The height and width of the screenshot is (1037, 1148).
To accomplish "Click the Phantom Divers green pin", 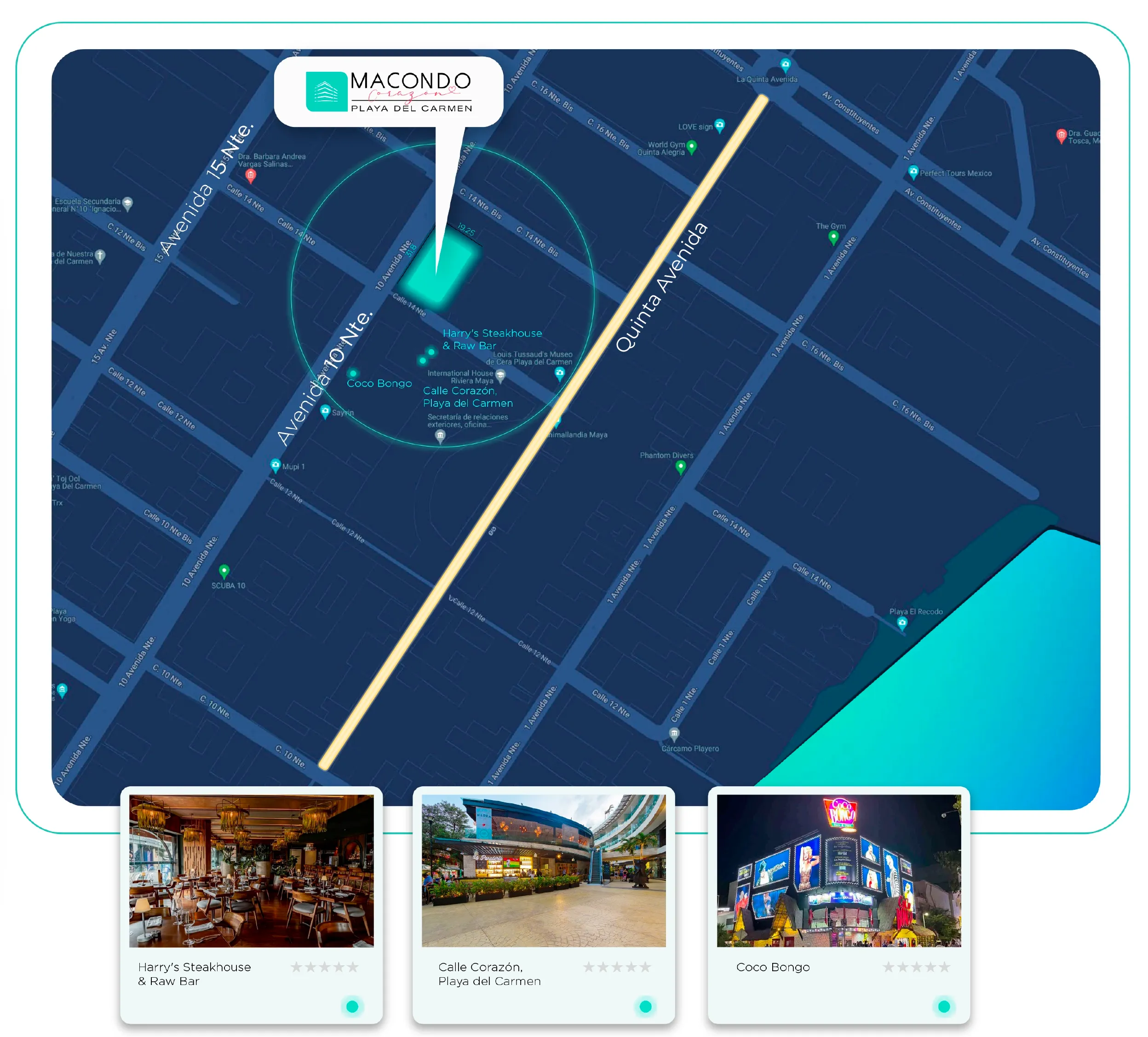I will [681, 467].
